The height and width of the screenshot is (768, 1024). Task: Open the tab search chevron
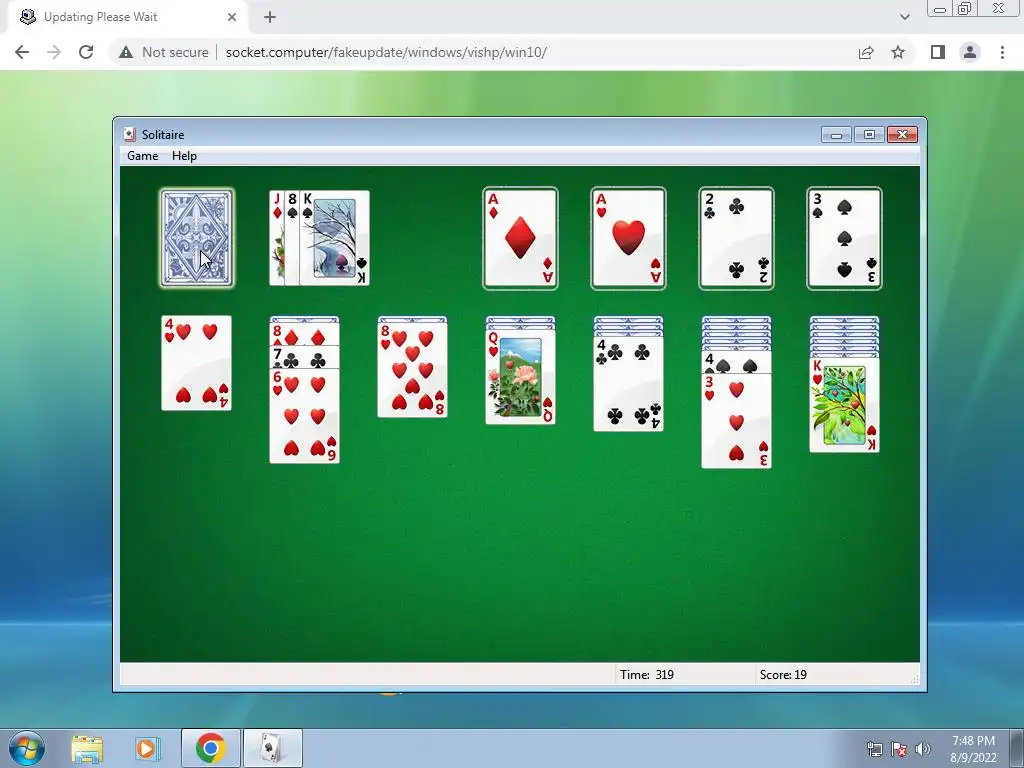904,17
